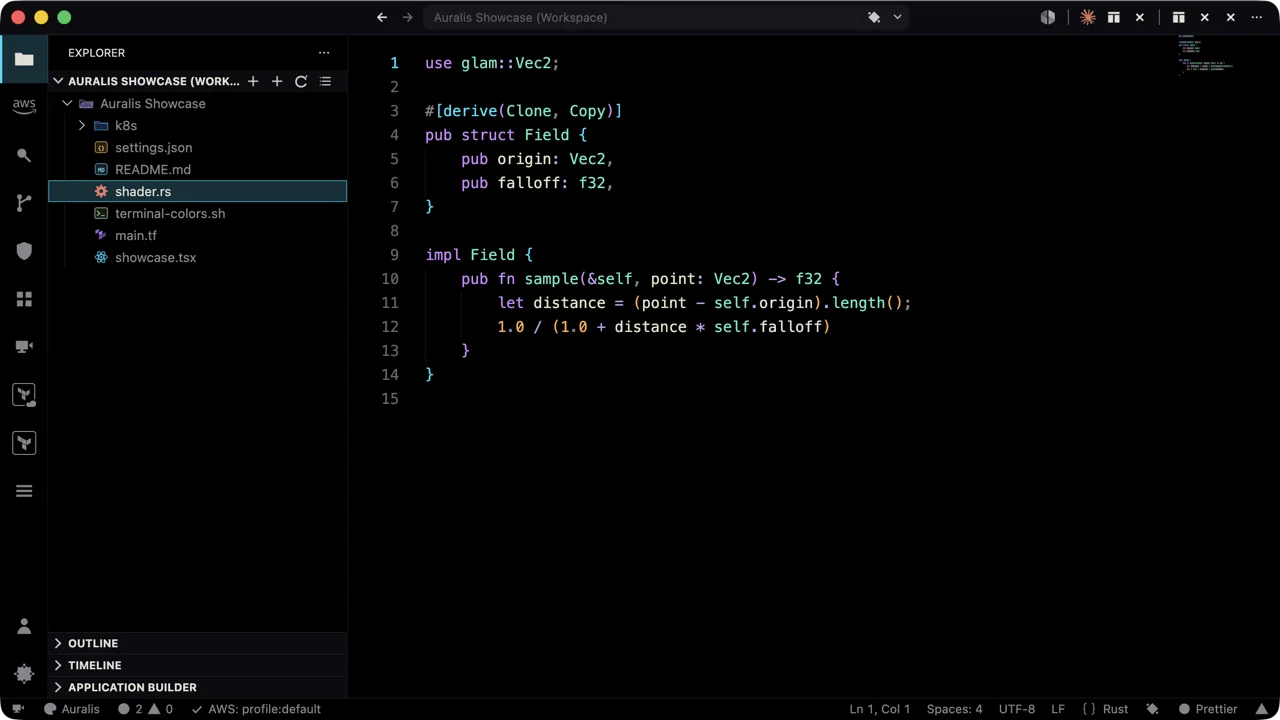Viewport: 1280px width, 720px height.
Task: Go back using the title bar arrow
Action: (382, 17)
